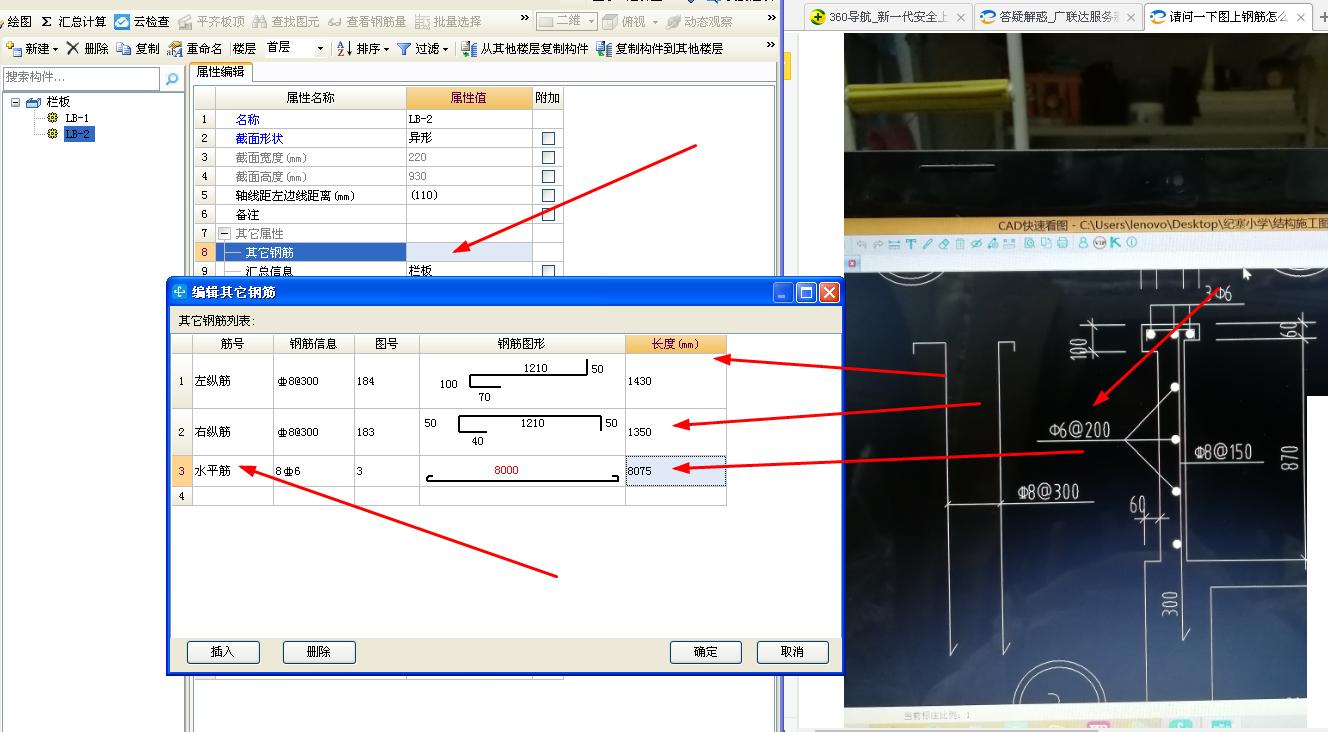
Task: Click length cell 1350
Action: [675, 432]
